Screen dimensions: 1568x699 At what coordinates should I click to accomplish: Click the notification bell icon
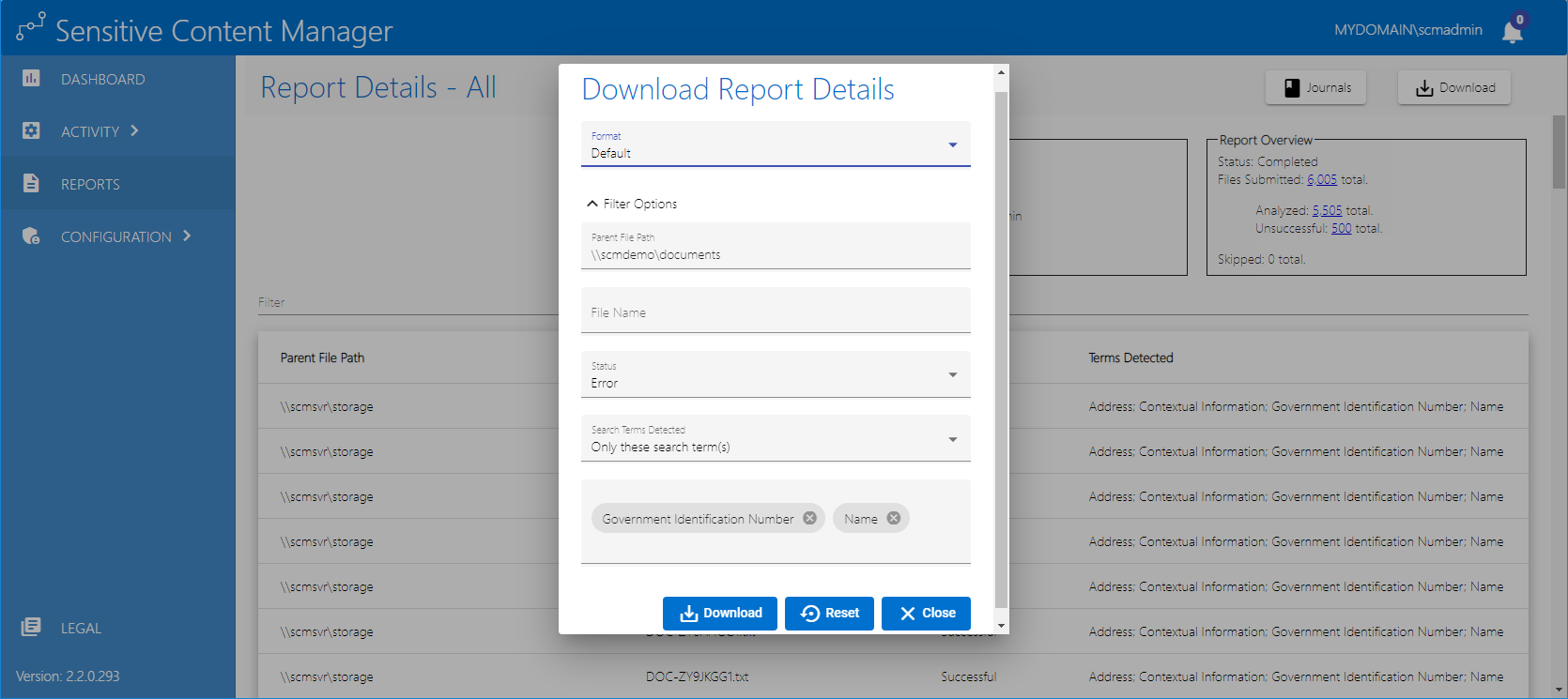tap(1512, 32)
